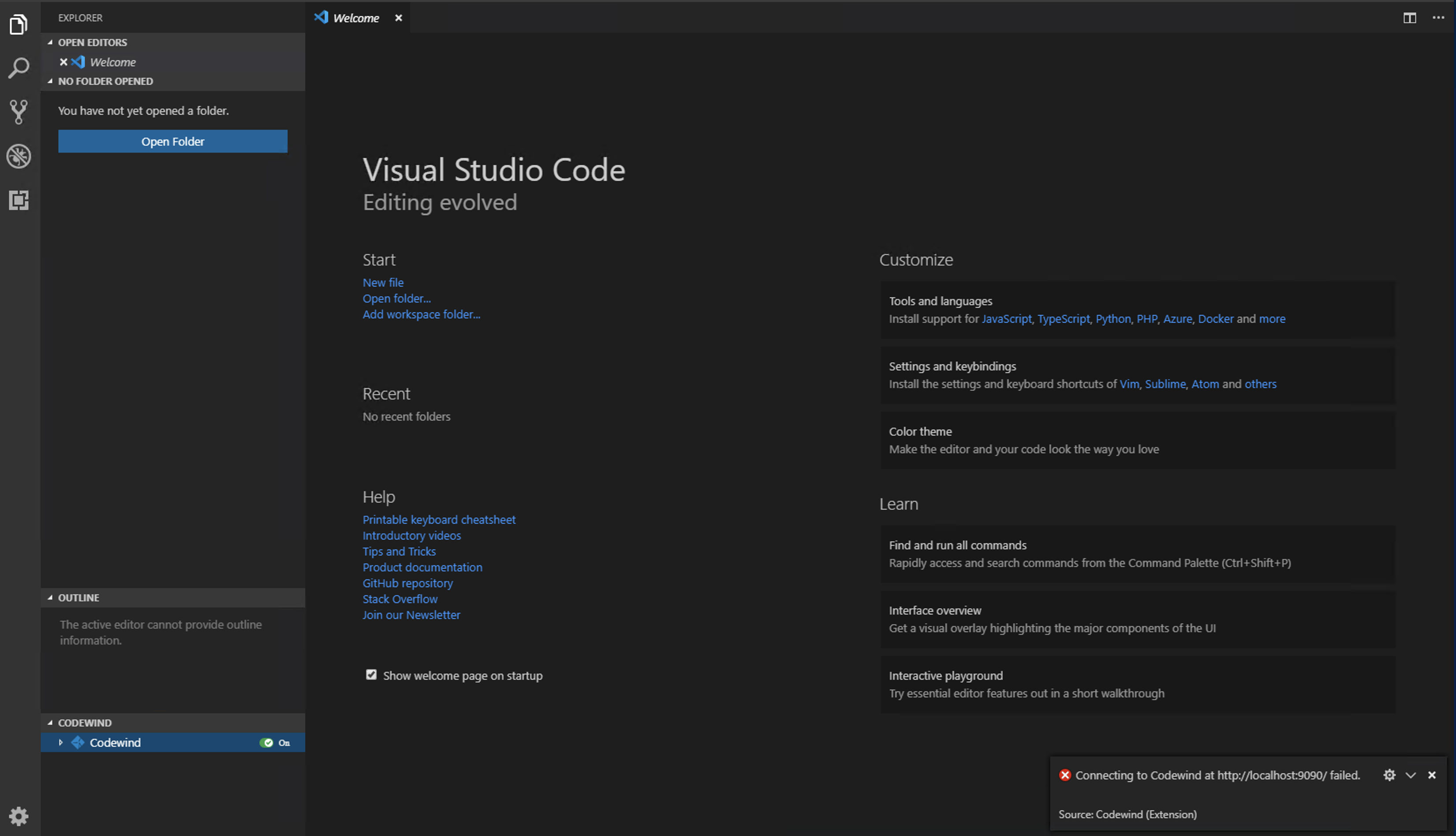Select the Welcome editor tab

coord(355,18)
